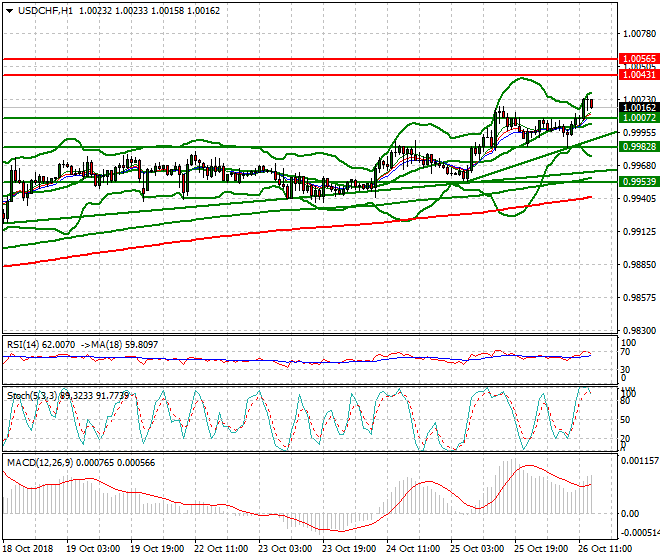
Task: Click the 26 Oct 11:00 time label
Action: point(605,549)
